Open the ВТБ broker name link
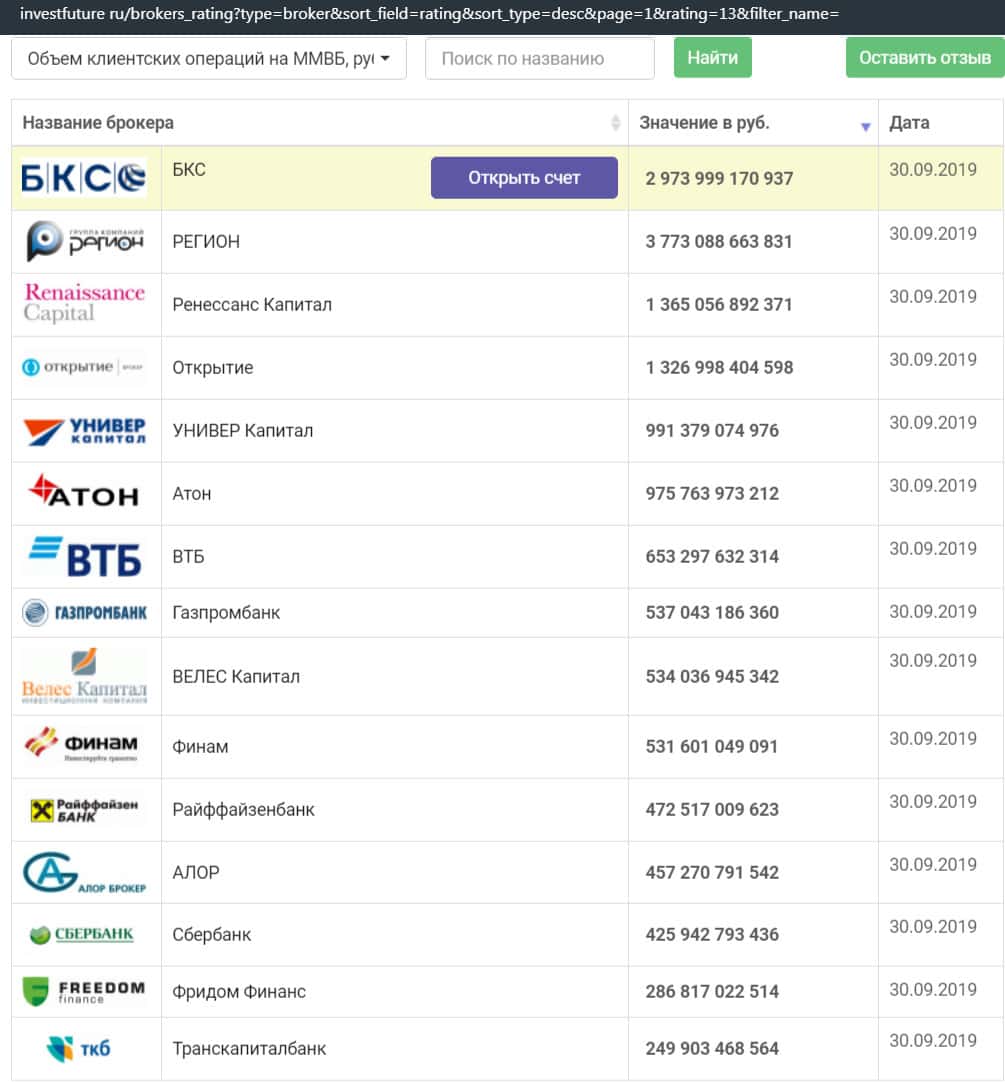The height and width of the screenshot is (1082, 1005). pos(188,556)
